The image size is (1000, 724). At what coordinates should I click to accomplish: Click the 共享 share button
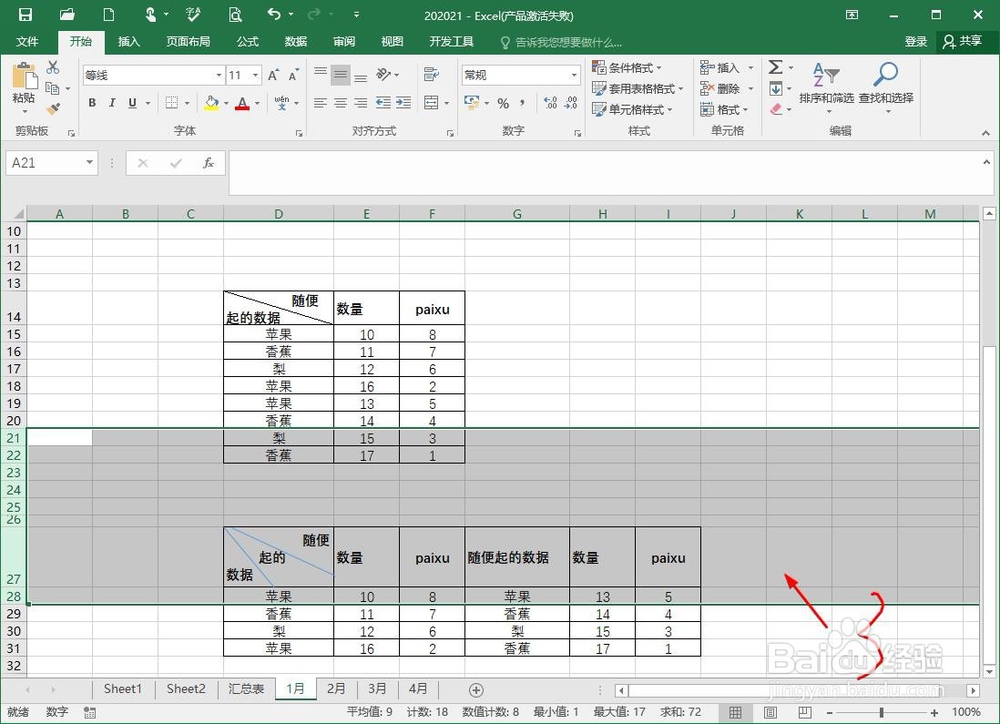tap(963, 41)
